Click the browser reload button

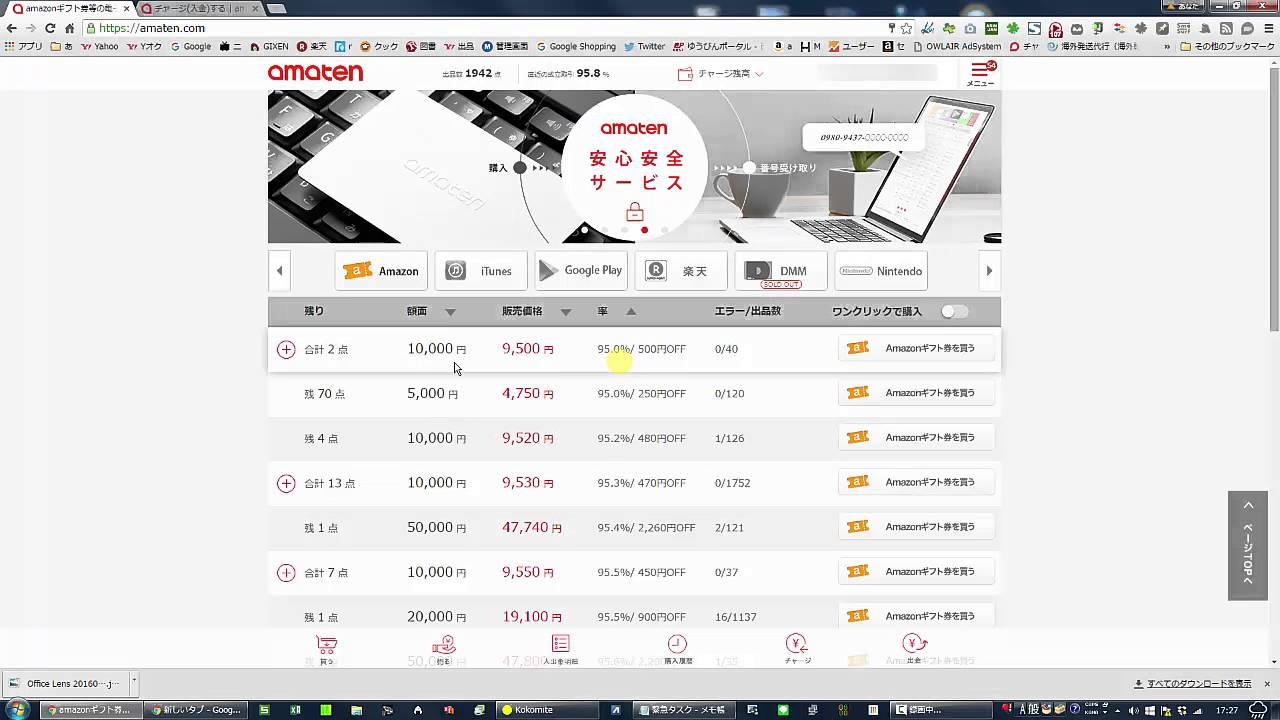coord(50,28)
